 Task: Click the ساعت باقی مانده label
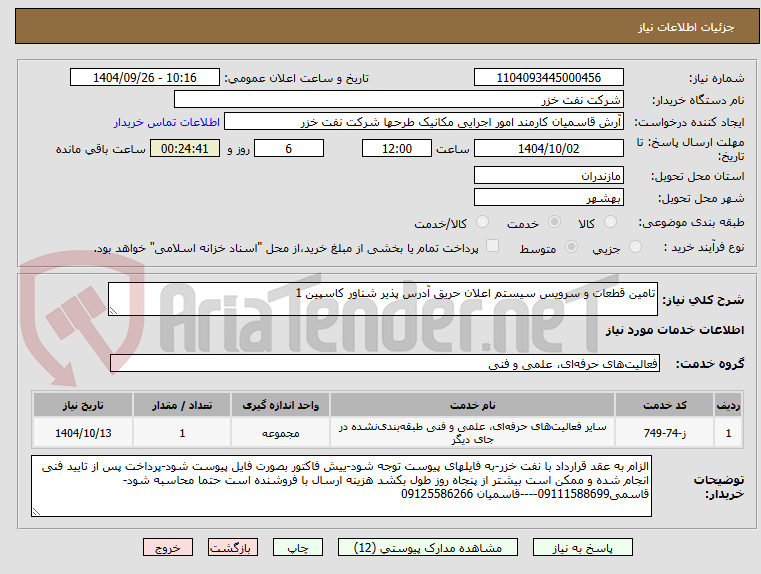[x=100, y=149]
